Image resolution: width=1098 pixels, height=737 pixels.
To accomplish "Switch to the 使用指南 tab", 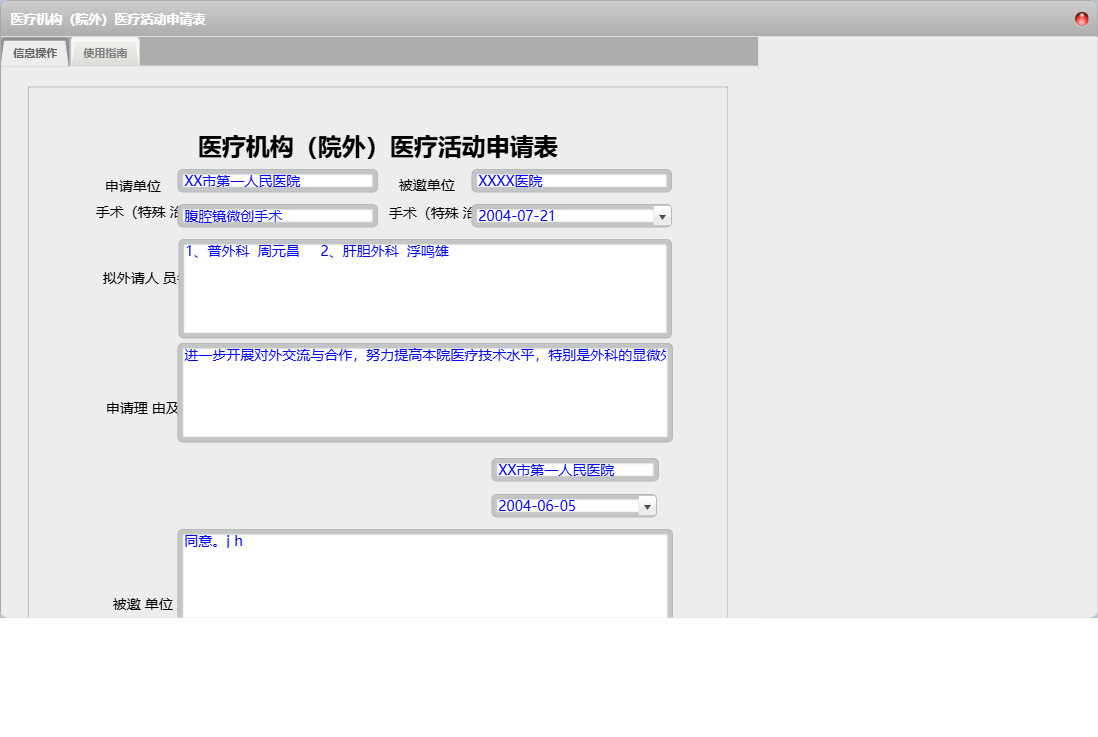I will (x=104, y=51).
